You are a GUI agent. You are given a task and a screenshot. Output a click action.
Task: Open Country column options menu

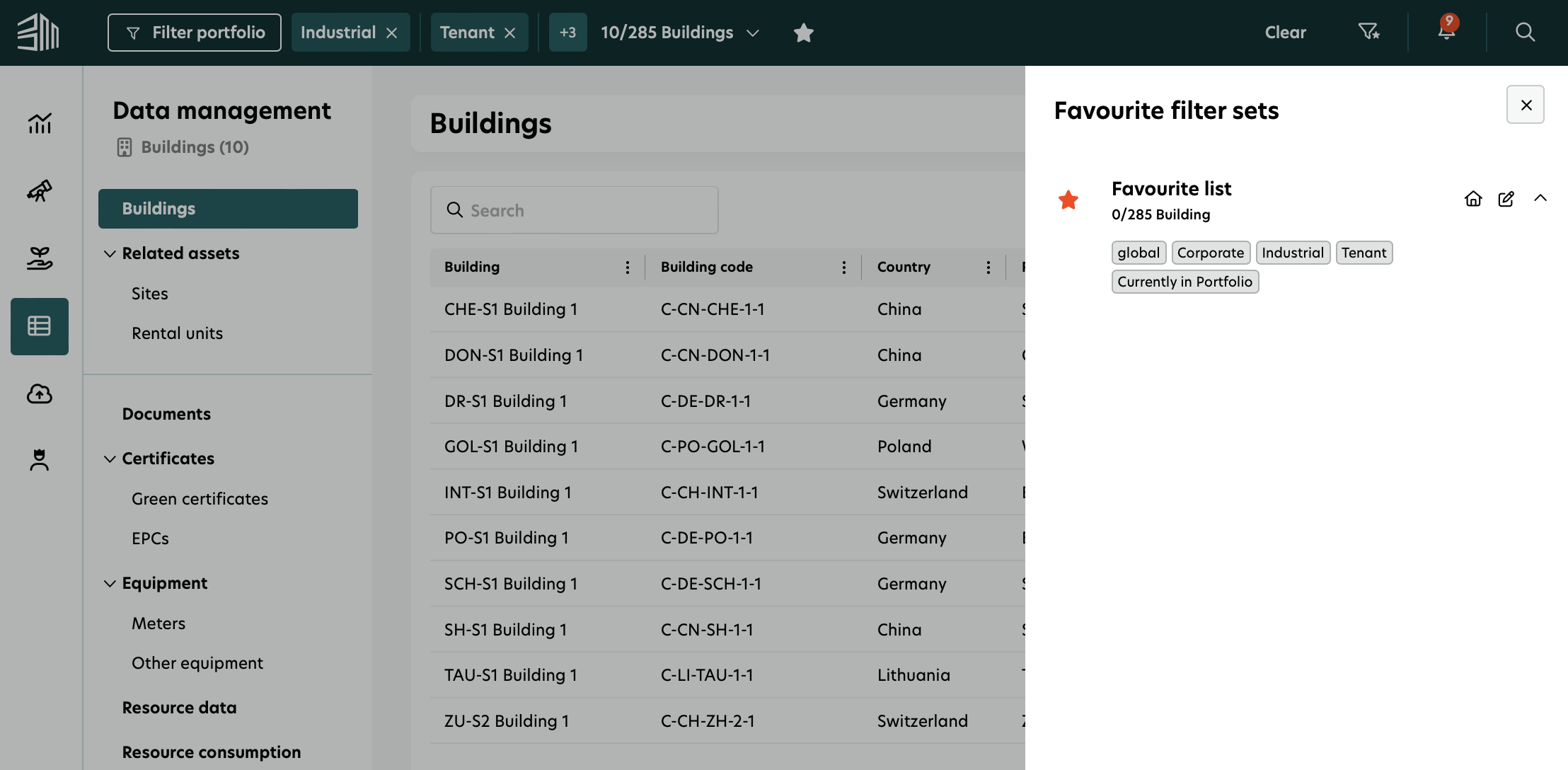coord(988,267)
